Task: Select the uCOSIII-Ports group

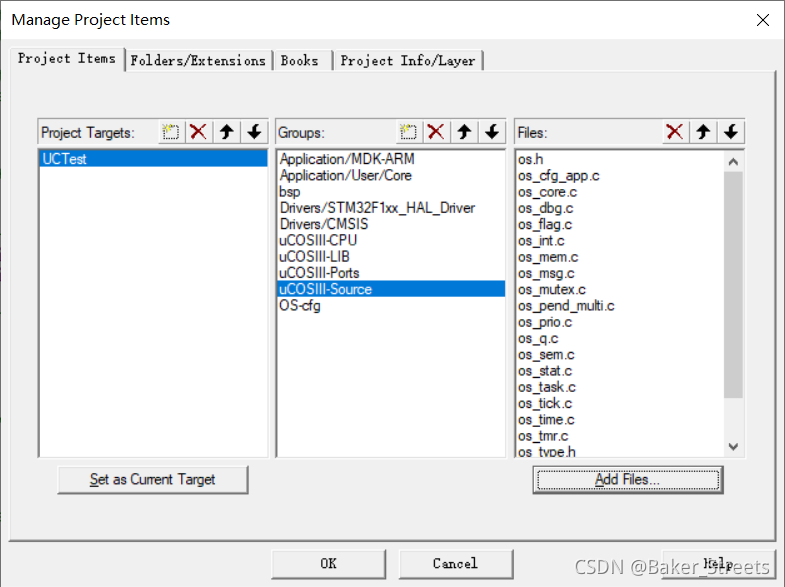Action: point(390,273)
